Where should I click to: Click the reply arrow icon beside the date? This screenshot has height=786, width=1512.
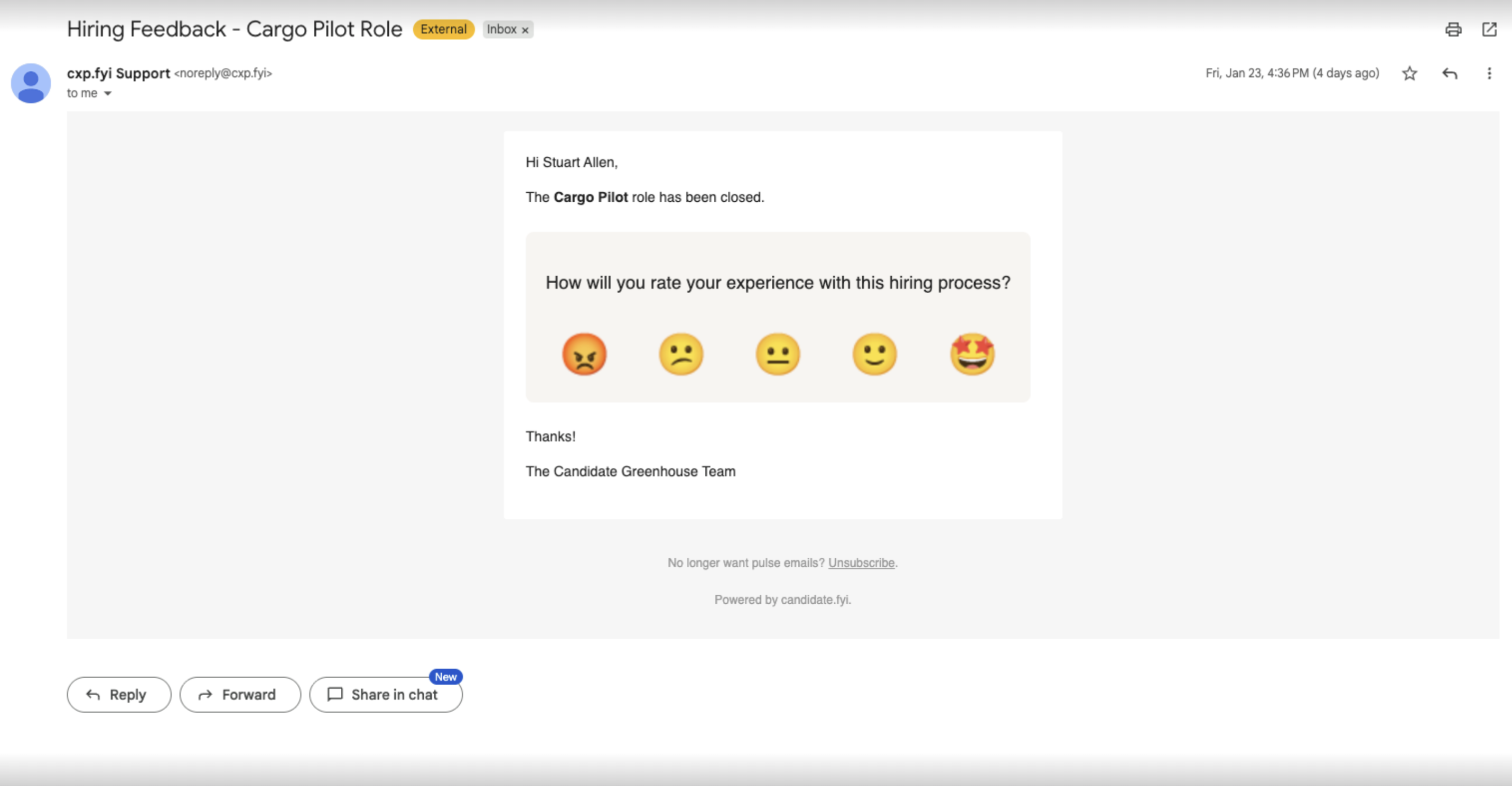tap(1449, 73)
